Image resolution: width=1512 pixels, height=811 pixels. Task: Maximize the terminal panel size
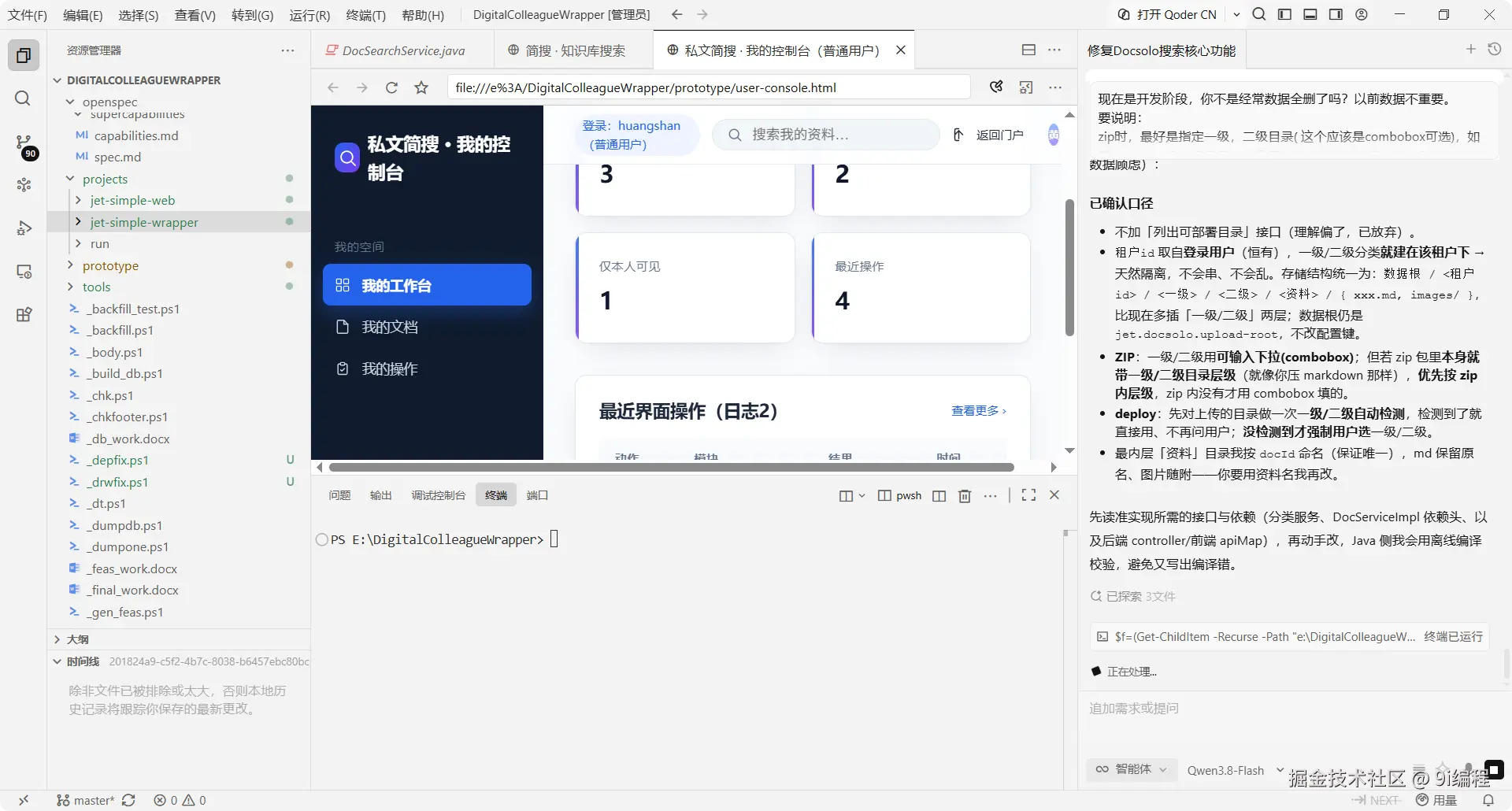tap(1028, 495)
